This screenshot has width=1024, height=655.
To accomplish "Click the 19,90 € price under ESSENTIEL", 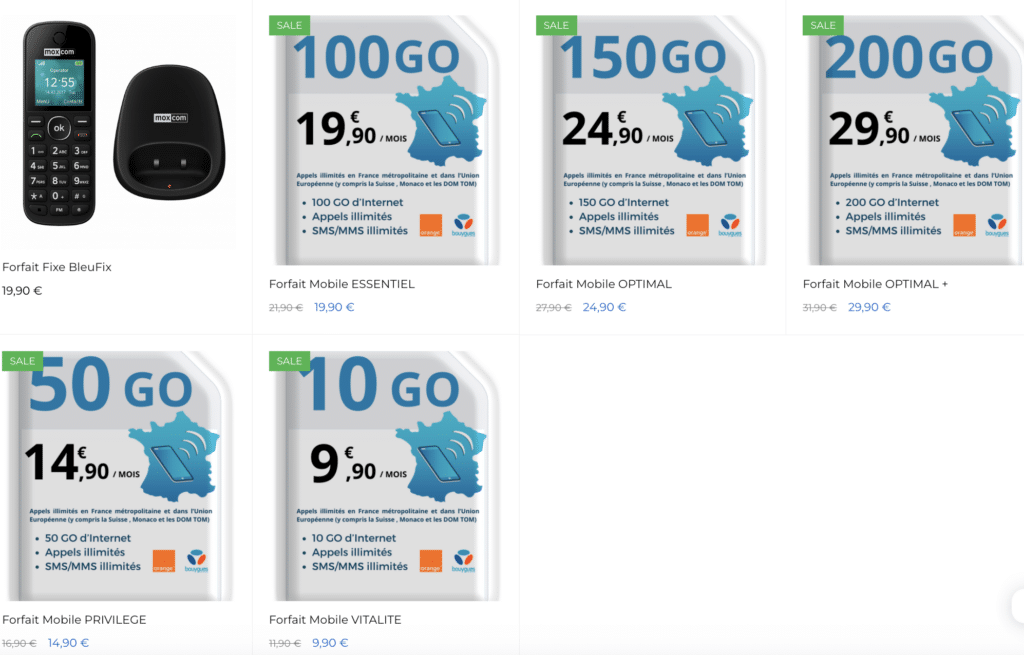I will pyautogui.click(x=334, y=307).
